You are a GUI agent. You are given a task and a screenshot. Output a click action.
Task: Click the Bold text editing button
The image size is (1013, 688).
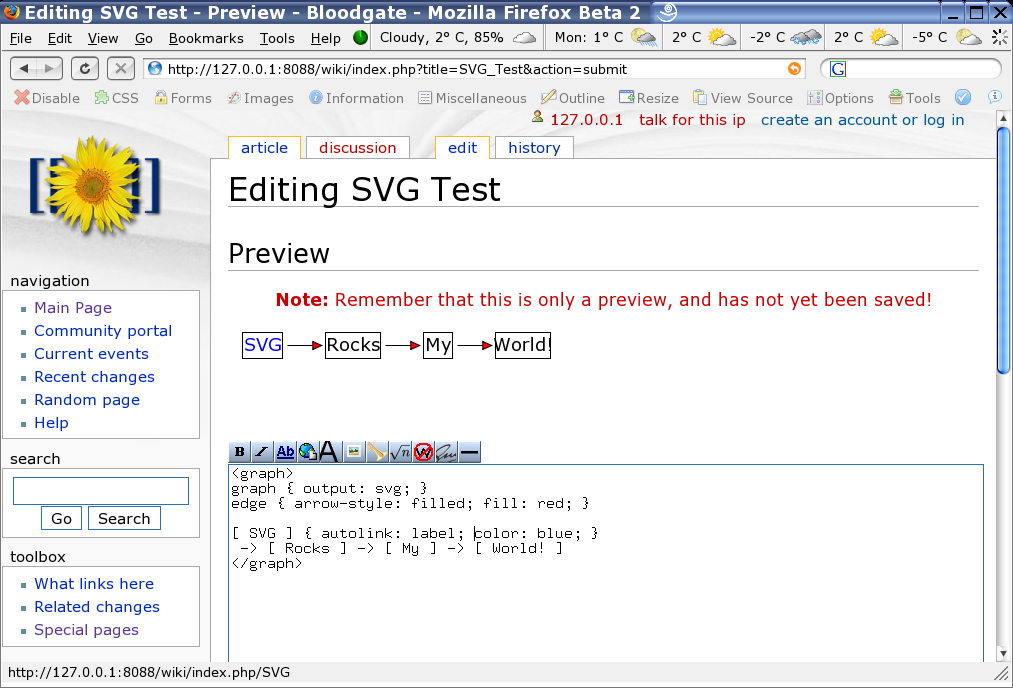pyautogui.click(x=240, y=452)
